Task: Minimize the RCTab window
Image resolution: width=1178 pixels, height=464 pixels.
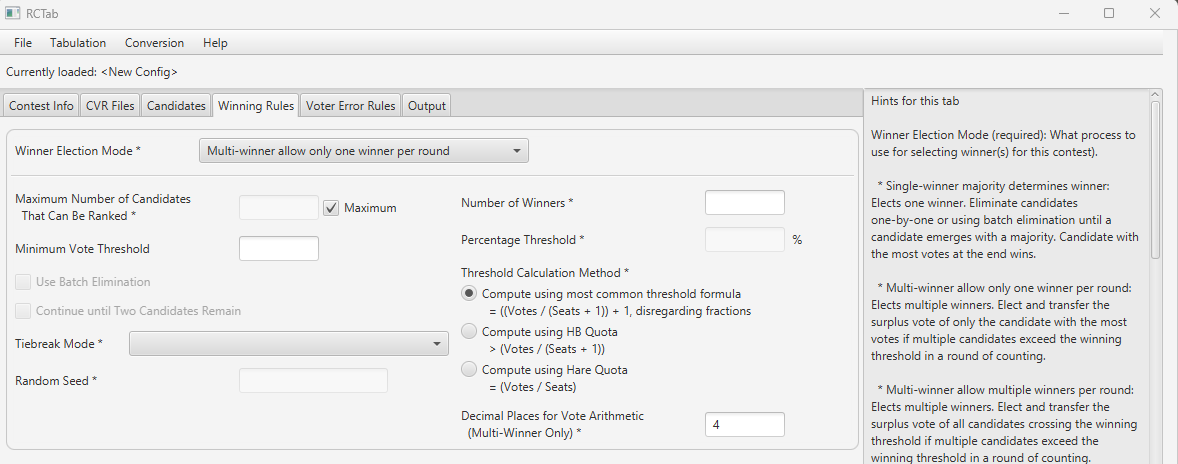Action: tap(1063, 13)
